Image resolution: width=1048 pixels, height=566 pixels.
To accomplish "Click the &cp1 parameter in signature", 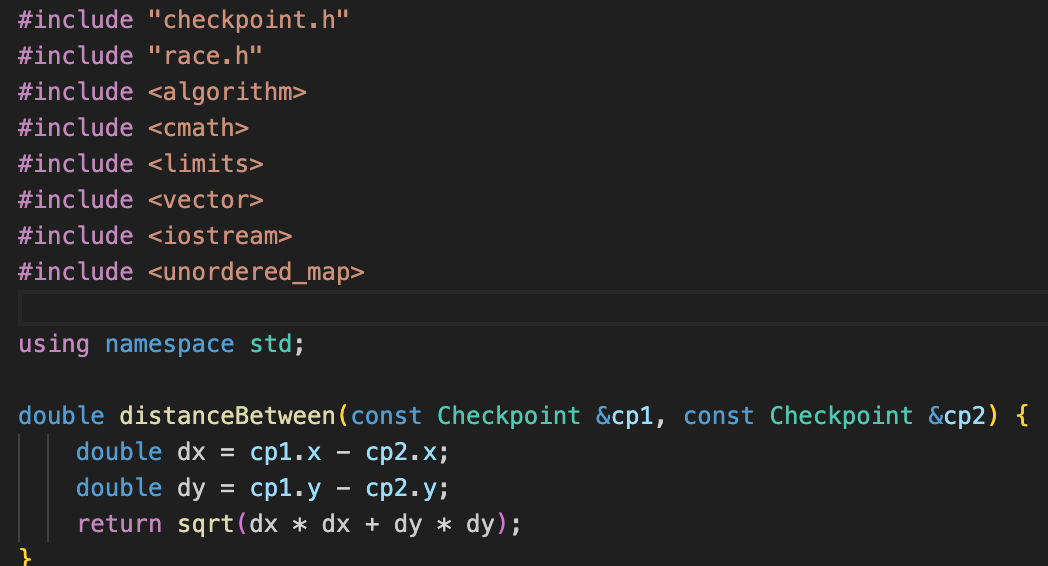I will point(624,416).
